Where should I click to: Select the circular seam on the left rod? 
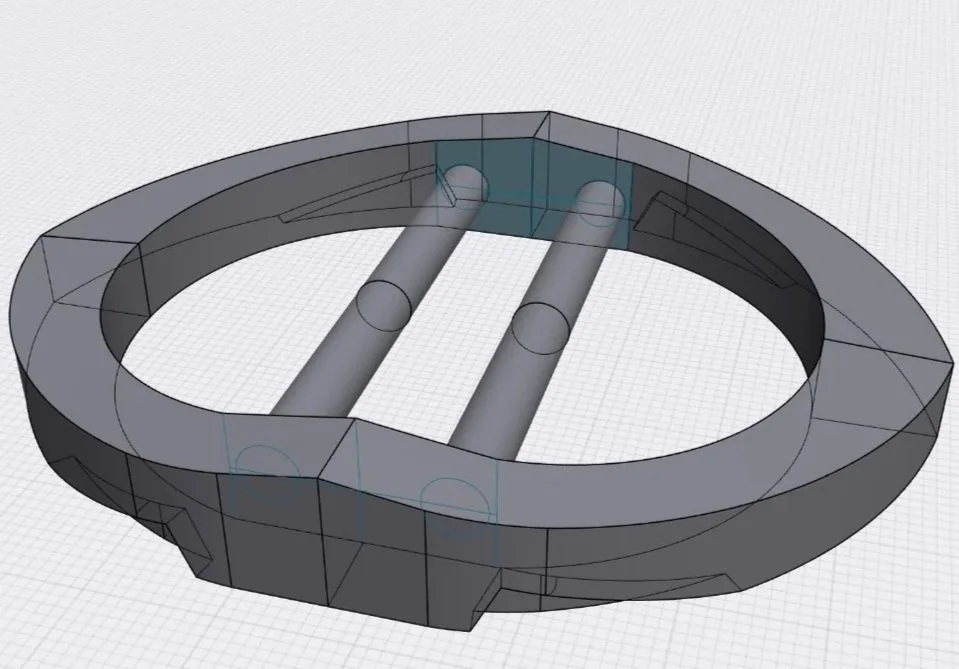coord(383,306)
